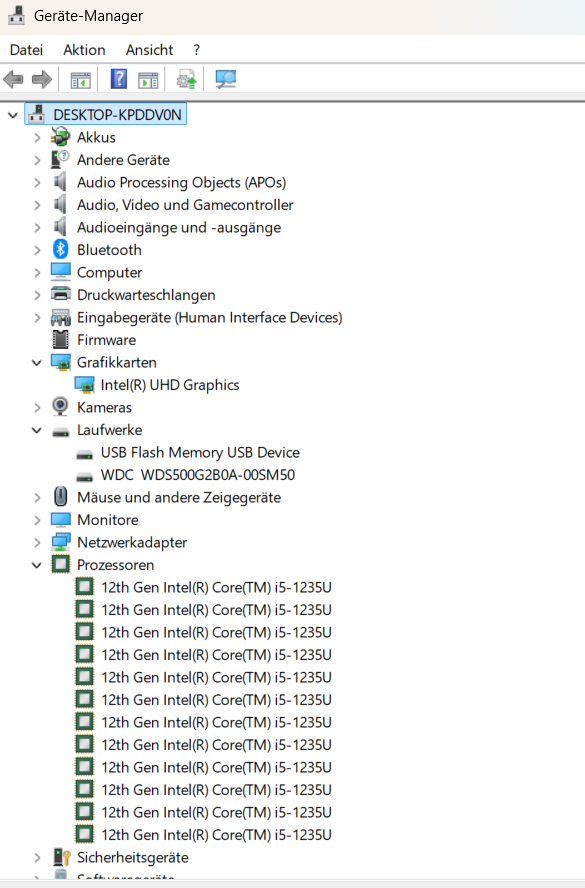Image resolution: width=585 pixels, height=888 pixels.
Task: Show the console tree pane icon
Action: point(80,79)
